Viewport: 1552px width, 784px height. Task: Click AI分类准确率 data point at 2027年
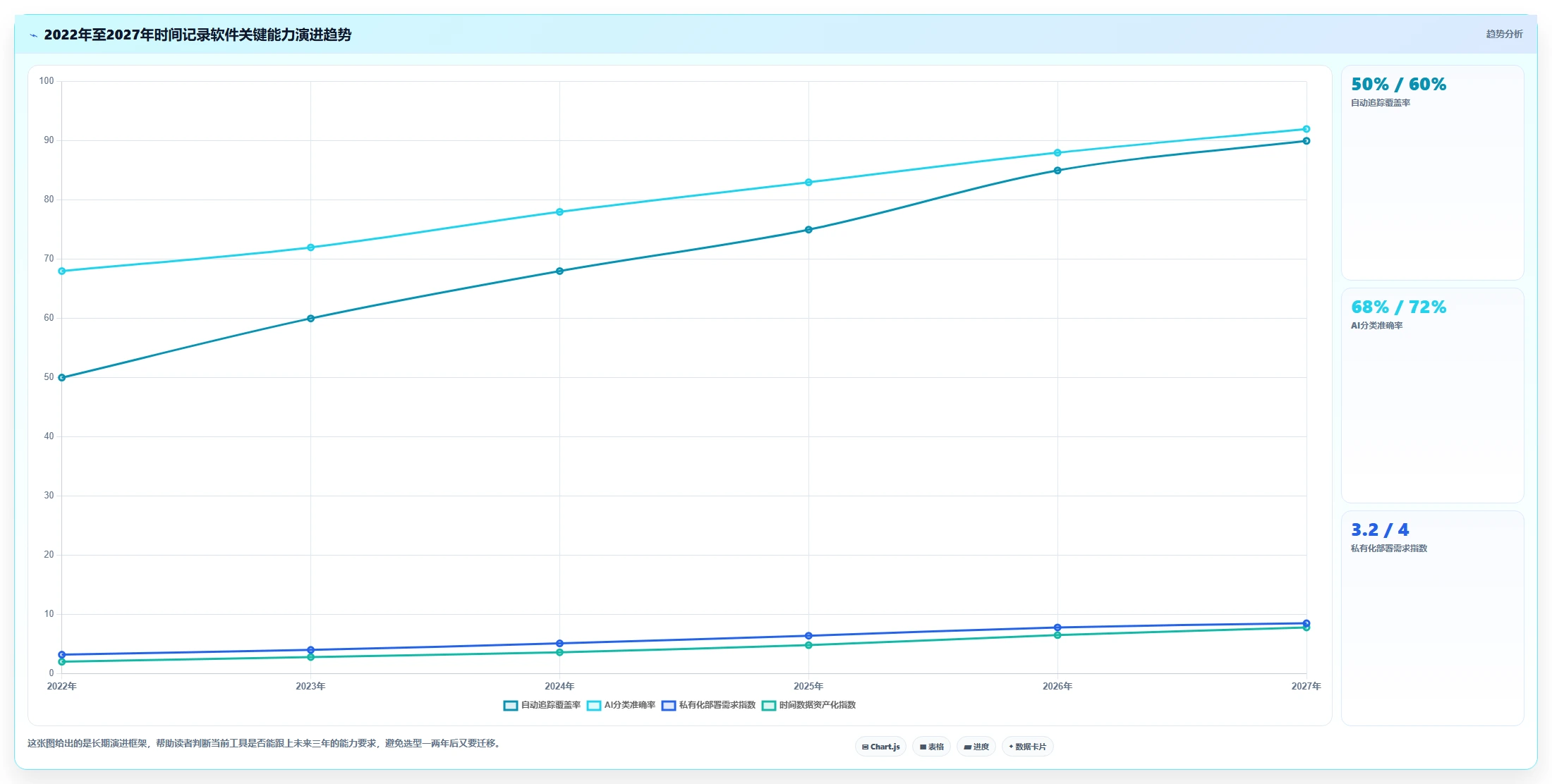click(1307, 129)
